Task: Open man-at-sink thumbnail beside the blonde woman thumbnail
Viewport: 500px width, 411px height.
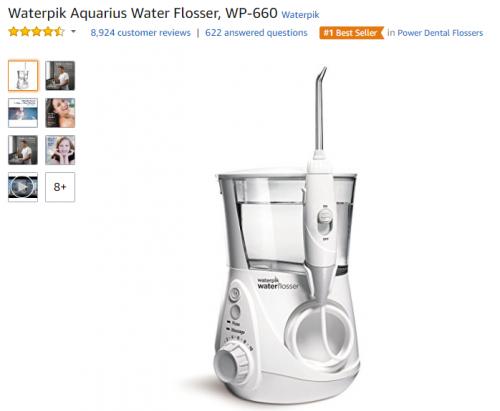Action: tap(23, 150)
